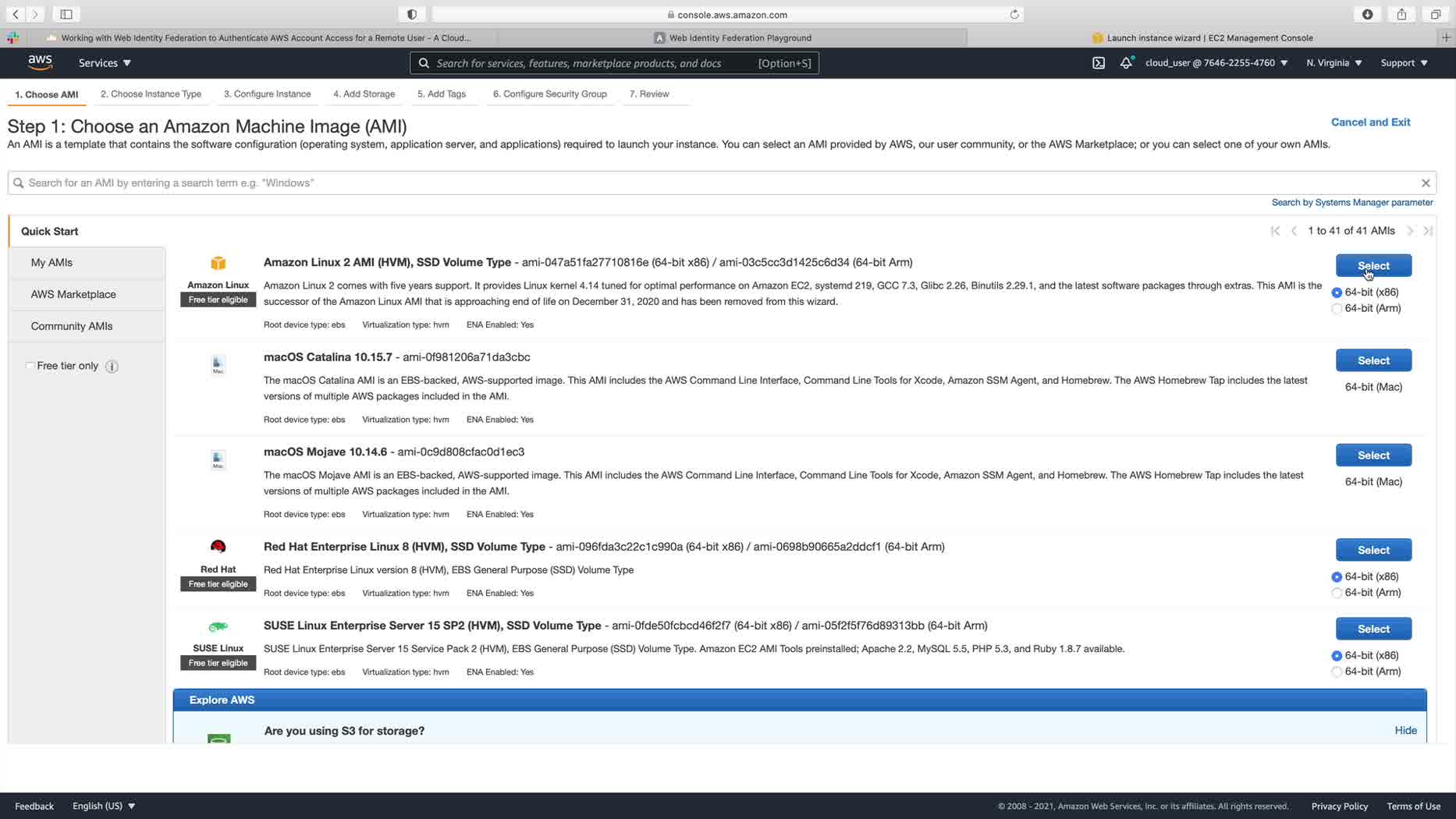Viewport: 1456px width, 819px height.
Task: Click the browser share icon
Action: (x=1402, y=14)
